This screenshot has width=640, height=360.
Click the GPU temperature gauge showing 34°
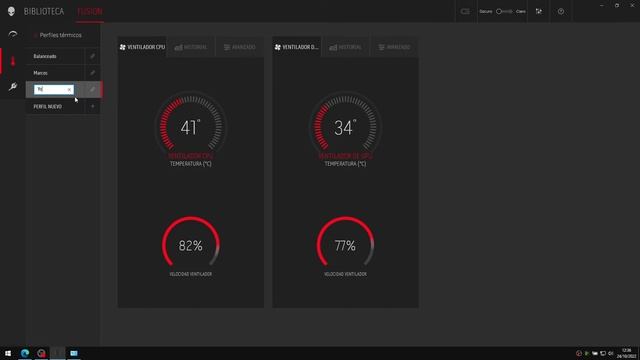pyautogui.click(x=345, y=127)
